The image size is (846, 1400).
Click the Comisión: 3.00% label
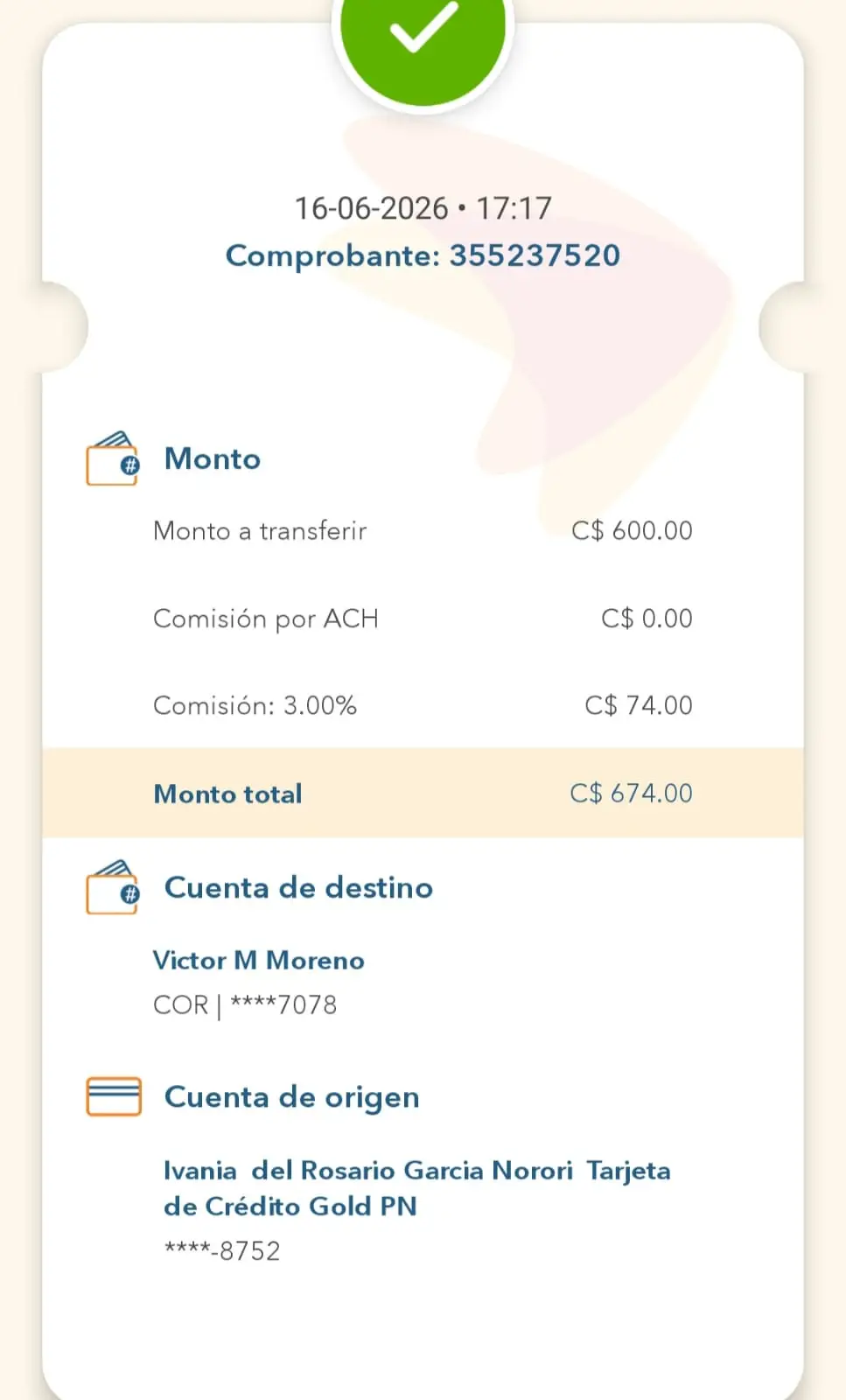point(255,705)
